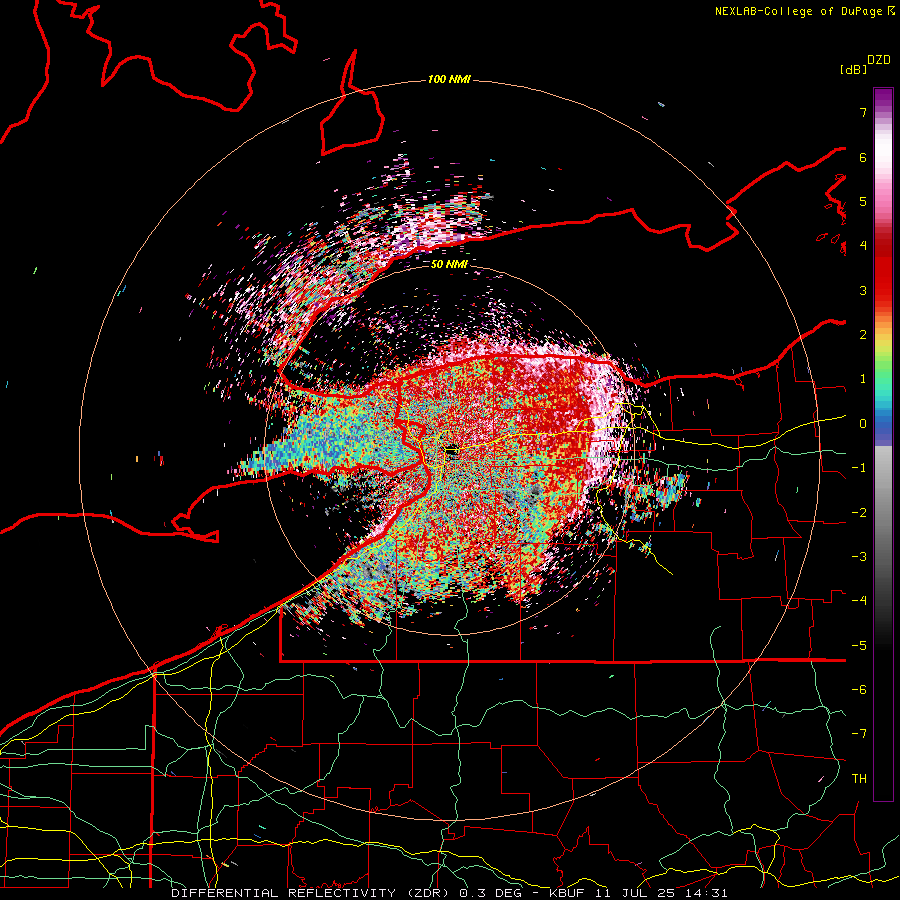Image resolution: width=900 pixels, height=900 pixels.
Task: Click the positive 3 value on scale
Action: click(863, 290)
